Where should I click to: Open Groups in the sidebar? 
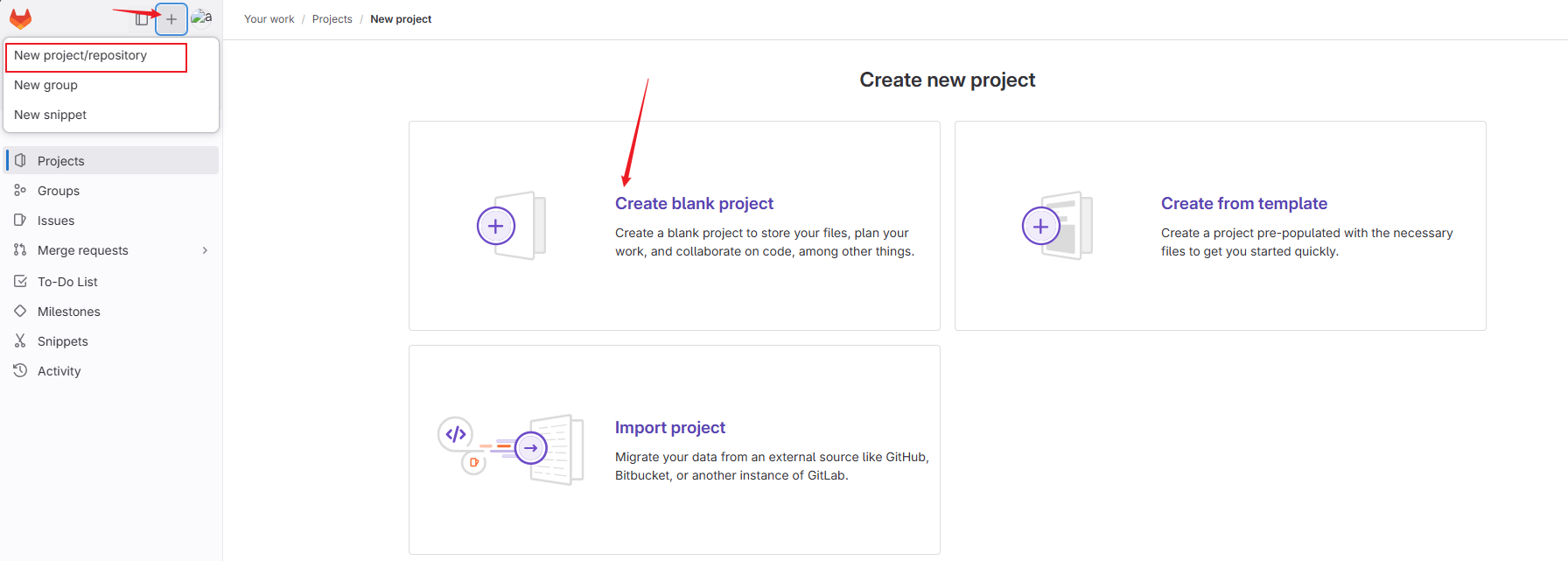pos(59,191)
